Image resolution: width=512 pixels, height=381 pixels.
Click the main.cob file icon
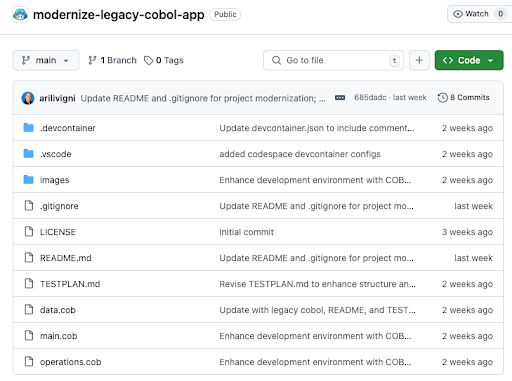click(29, 336)
